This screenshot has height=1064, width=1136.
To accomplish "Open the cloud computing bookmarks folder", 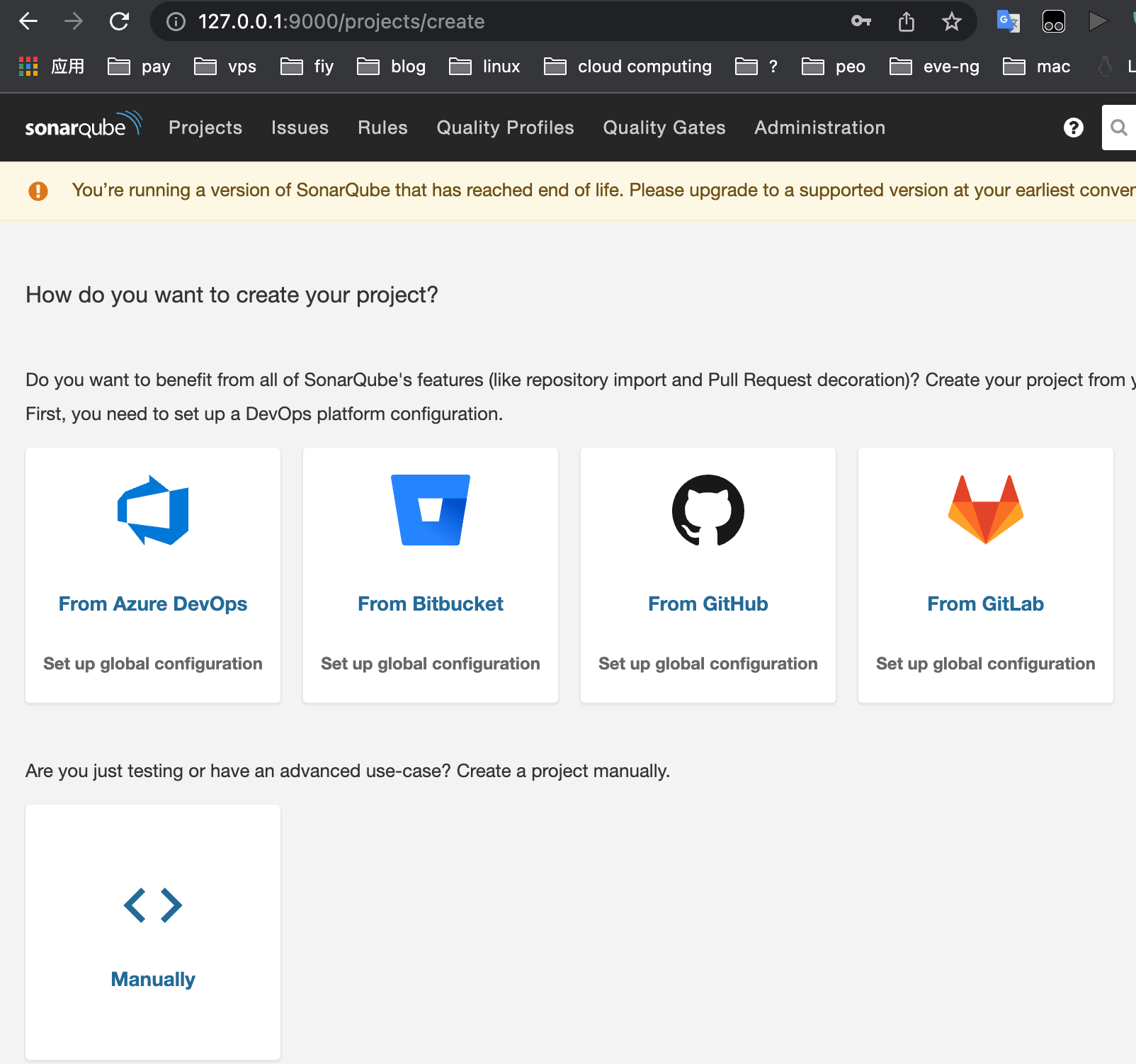I will pyautogui.click(x=627, y=67).
